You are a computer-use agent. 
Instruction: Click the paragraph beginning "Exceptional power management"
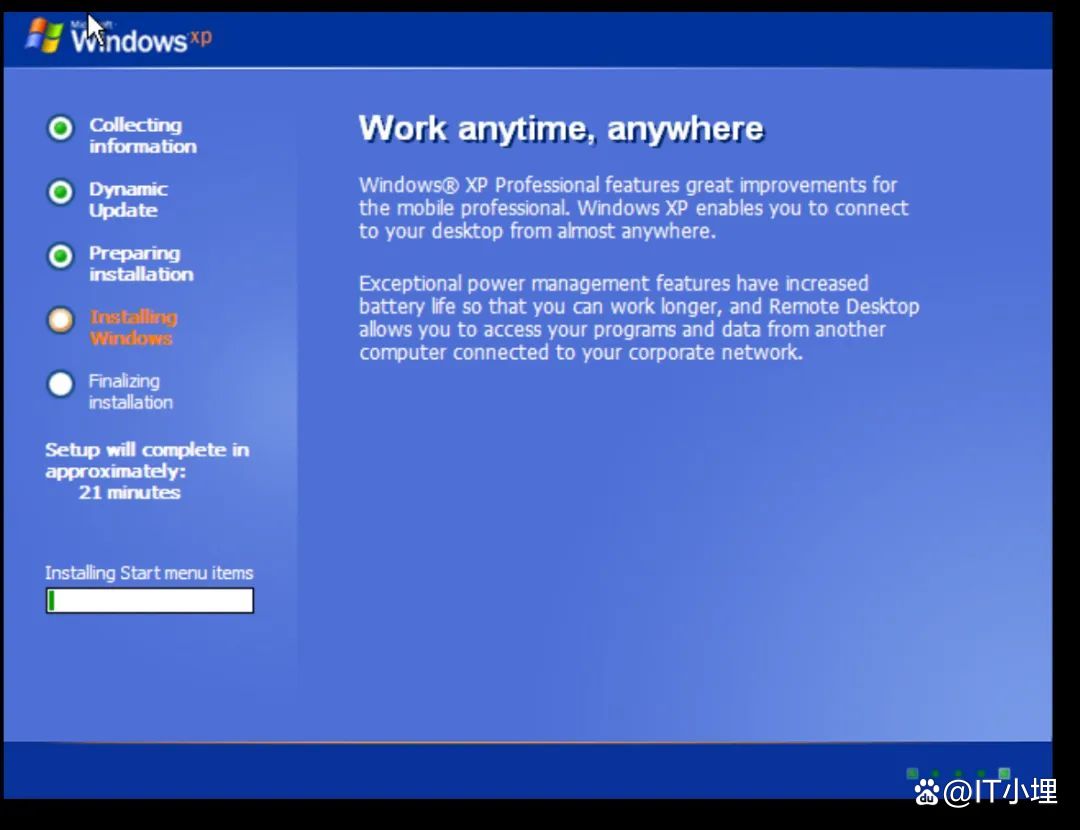click(639, 318)
